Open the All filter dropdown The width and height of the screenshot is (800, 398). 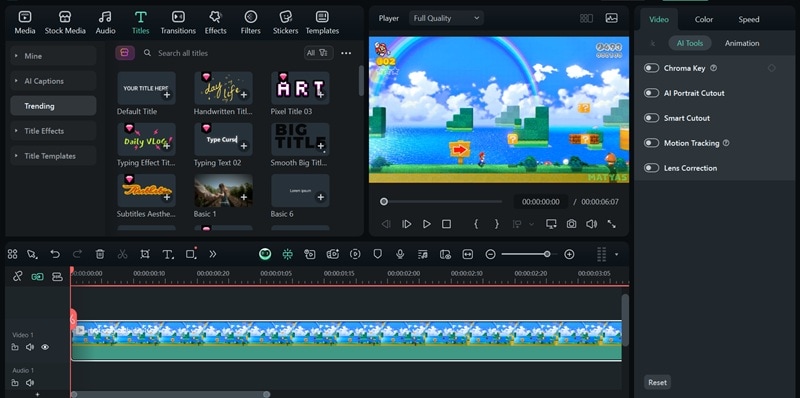tap(318, 53)
